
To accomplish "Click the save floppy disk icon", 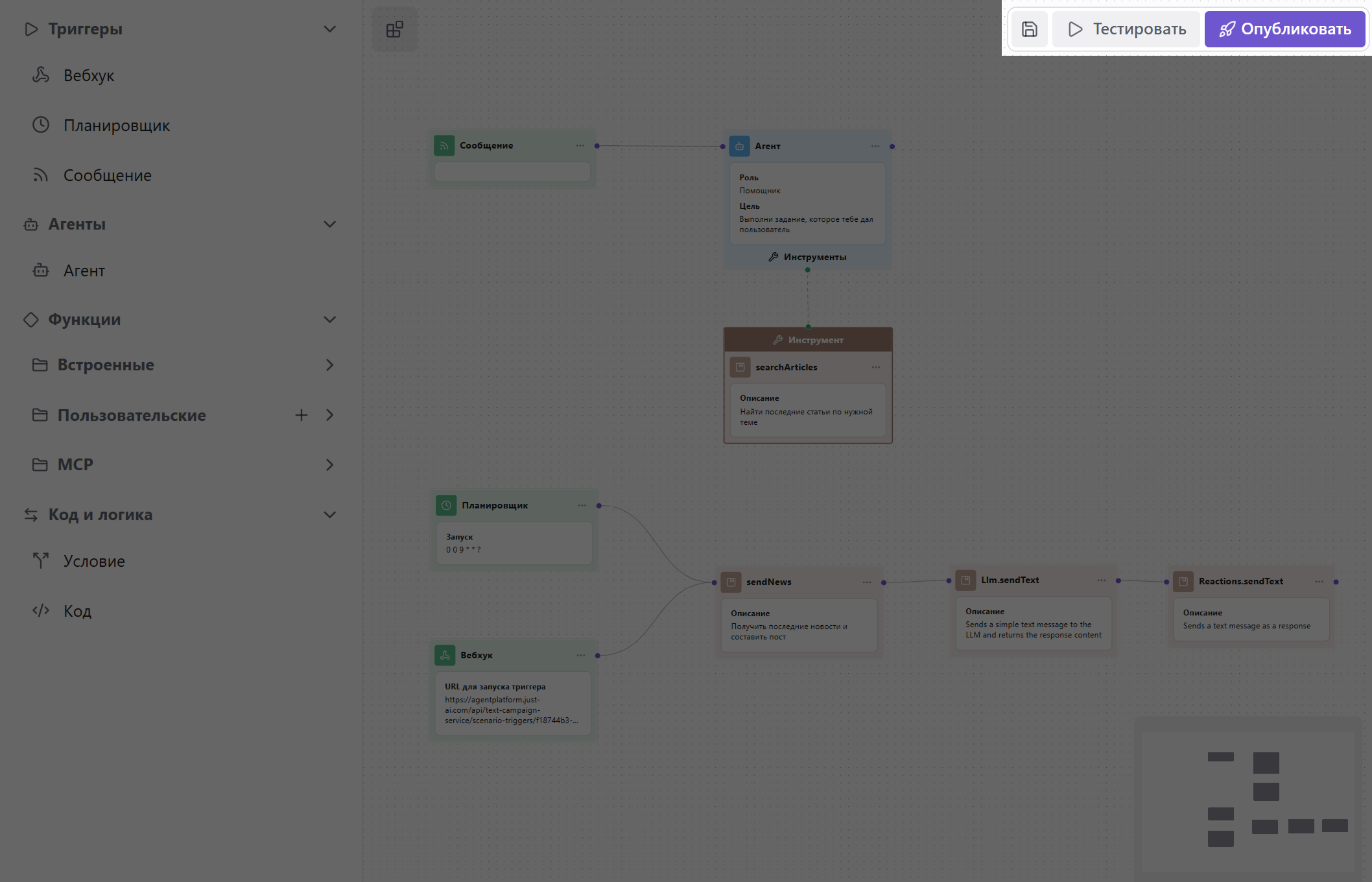I will (x=1029, y=29).
